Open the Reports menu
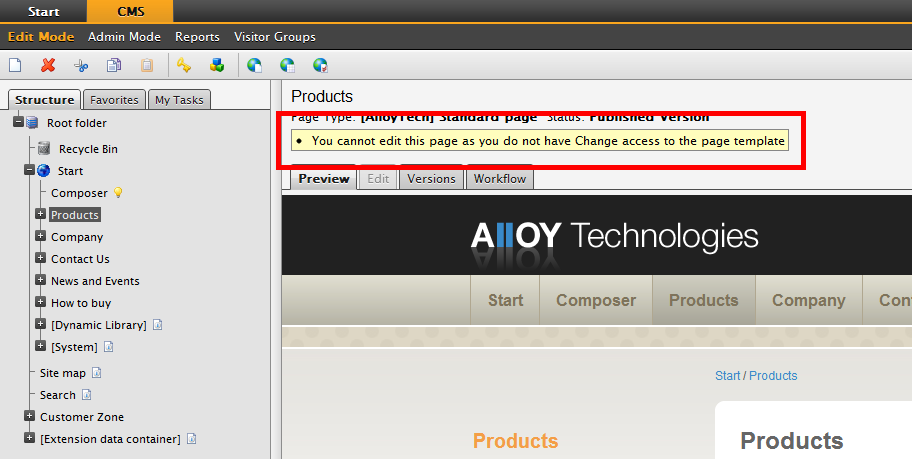Viewport: 912px width, 459px height. click(197, 37)
